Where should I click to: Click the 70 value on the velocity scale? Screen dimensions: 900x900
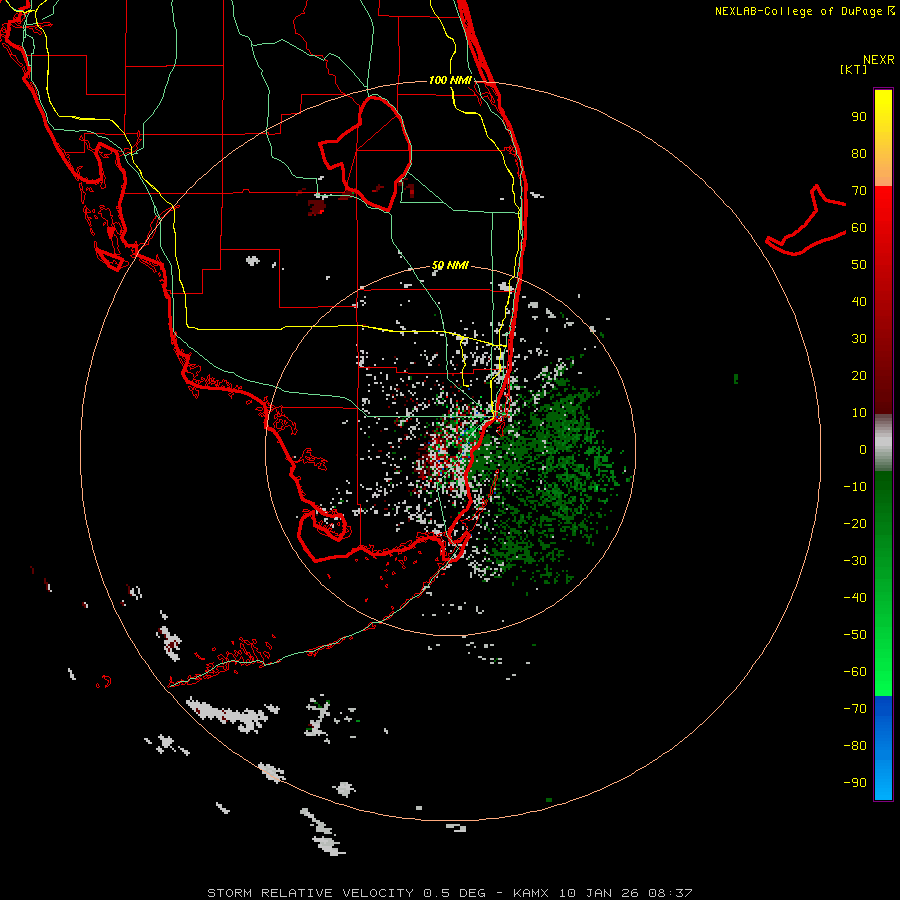click(x=859, y=191)
